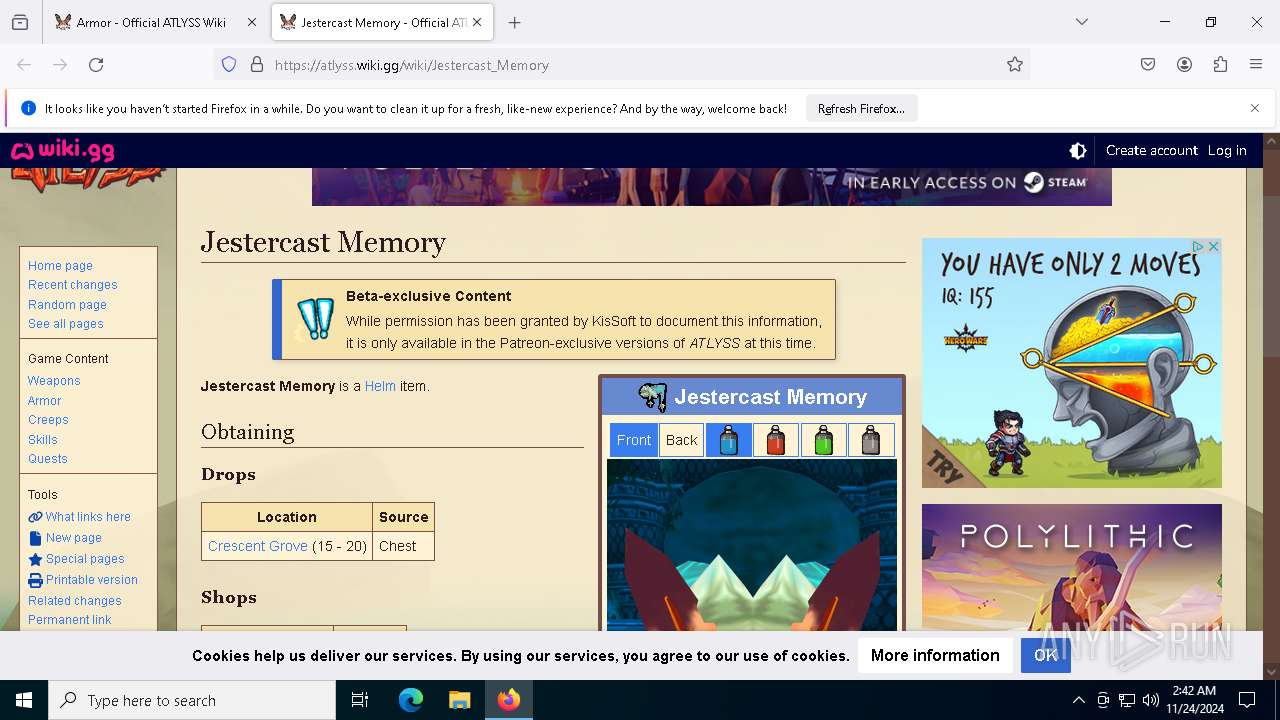This screenshot has height=720, width=1280.
Task: Open a new browser tab
Action: coord(514,22)
